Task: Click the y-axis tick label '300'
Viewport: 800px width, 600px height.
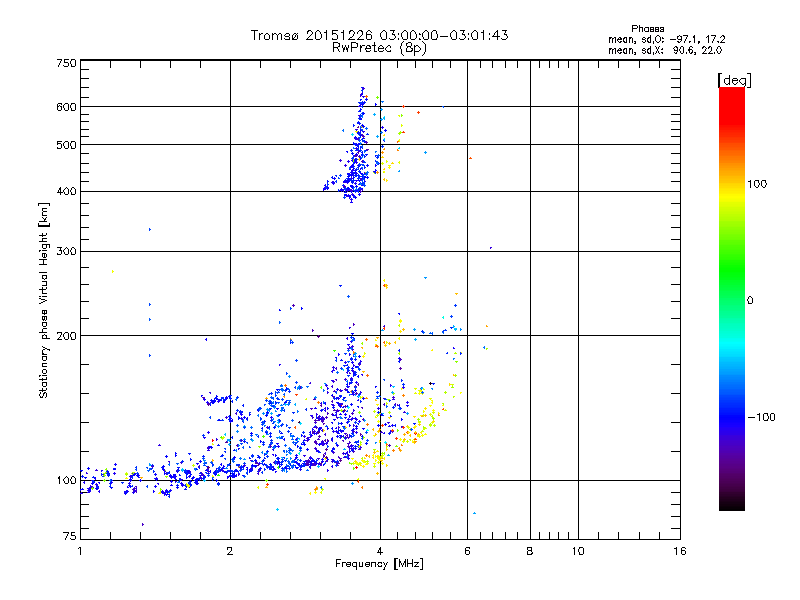Action: [66, 252]
